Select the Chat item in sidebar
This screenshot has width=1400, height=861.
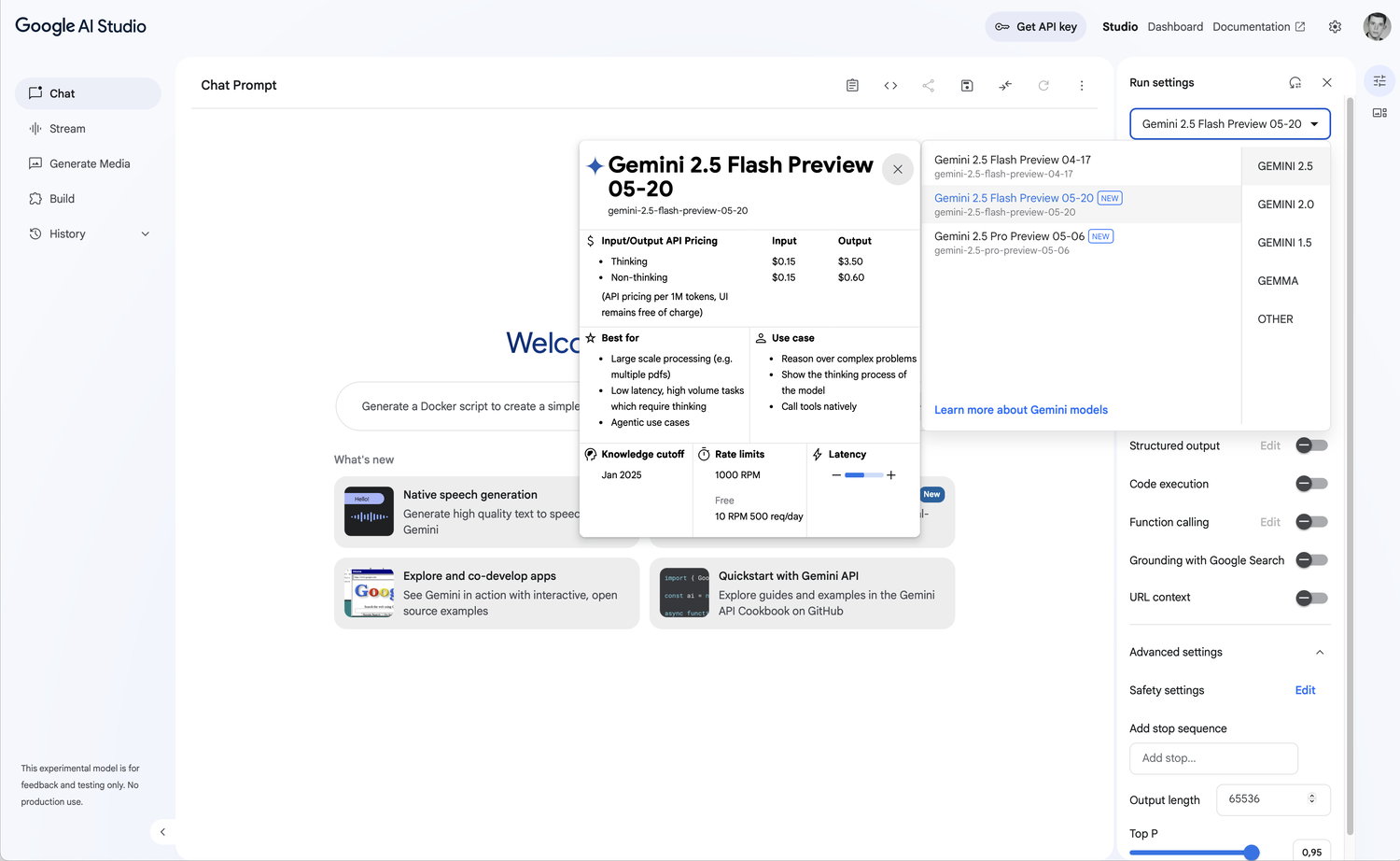(88, 93)
